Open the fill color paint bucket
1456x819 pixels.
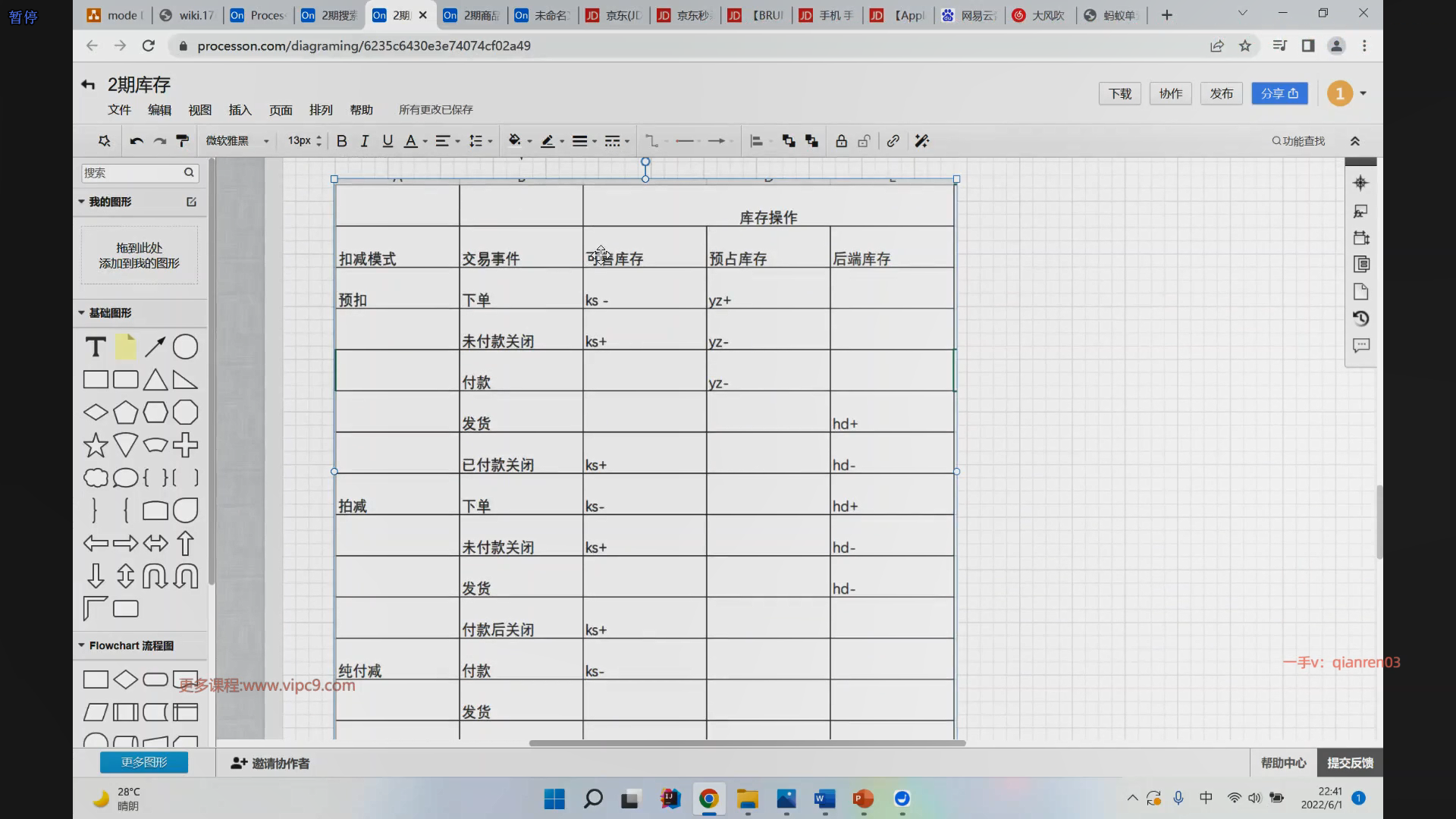coord(515,141)
